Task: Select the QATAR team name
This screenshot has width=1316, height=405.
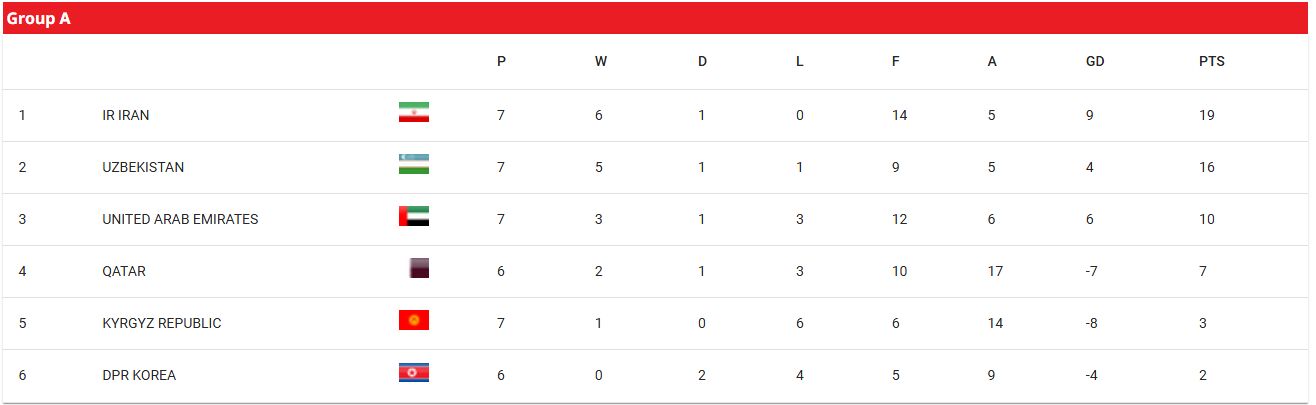Action: (124, 271)
